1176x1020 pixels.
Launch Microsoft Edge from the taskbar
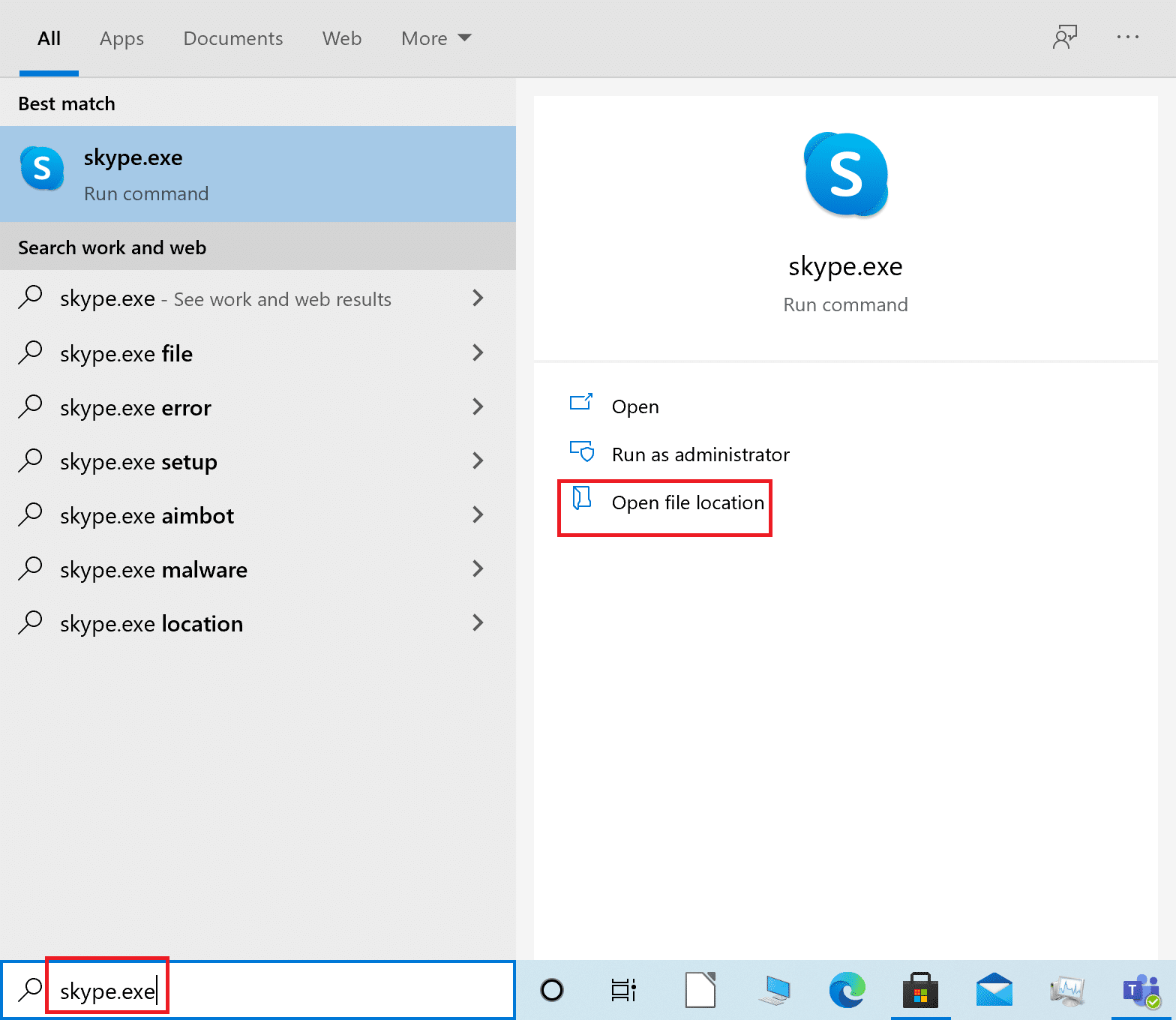tap(847, 990)
